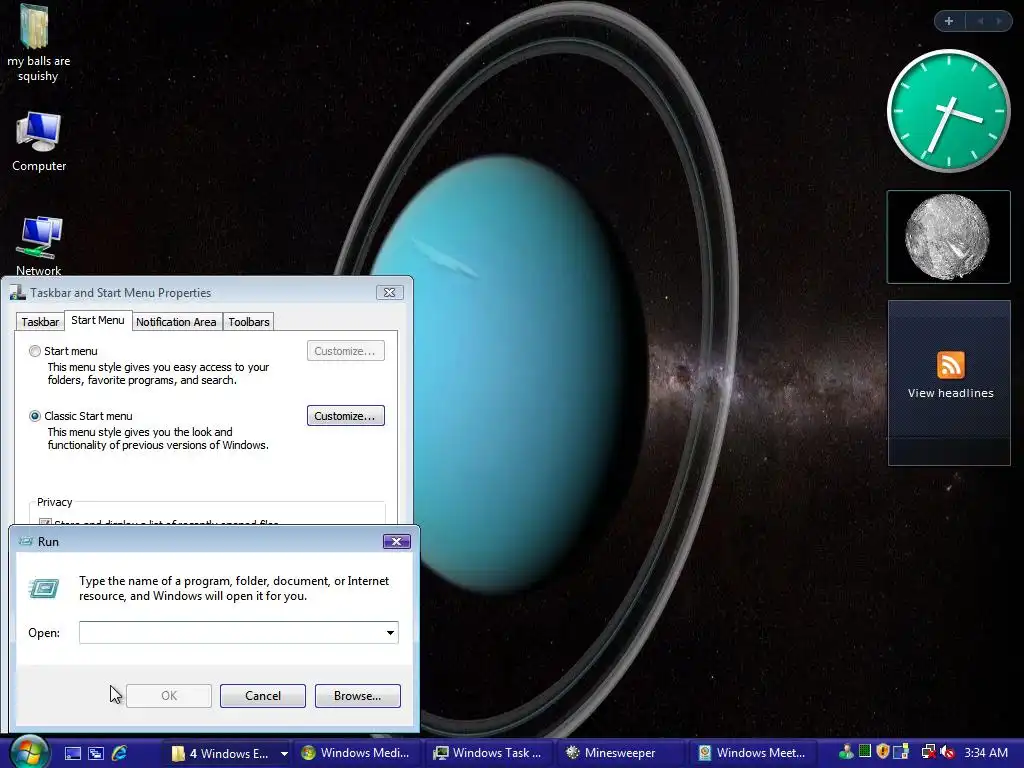This screenshot has width=1024, height=768.
Task: Switch to the Notification Area tab
Action: click(176, 322)
